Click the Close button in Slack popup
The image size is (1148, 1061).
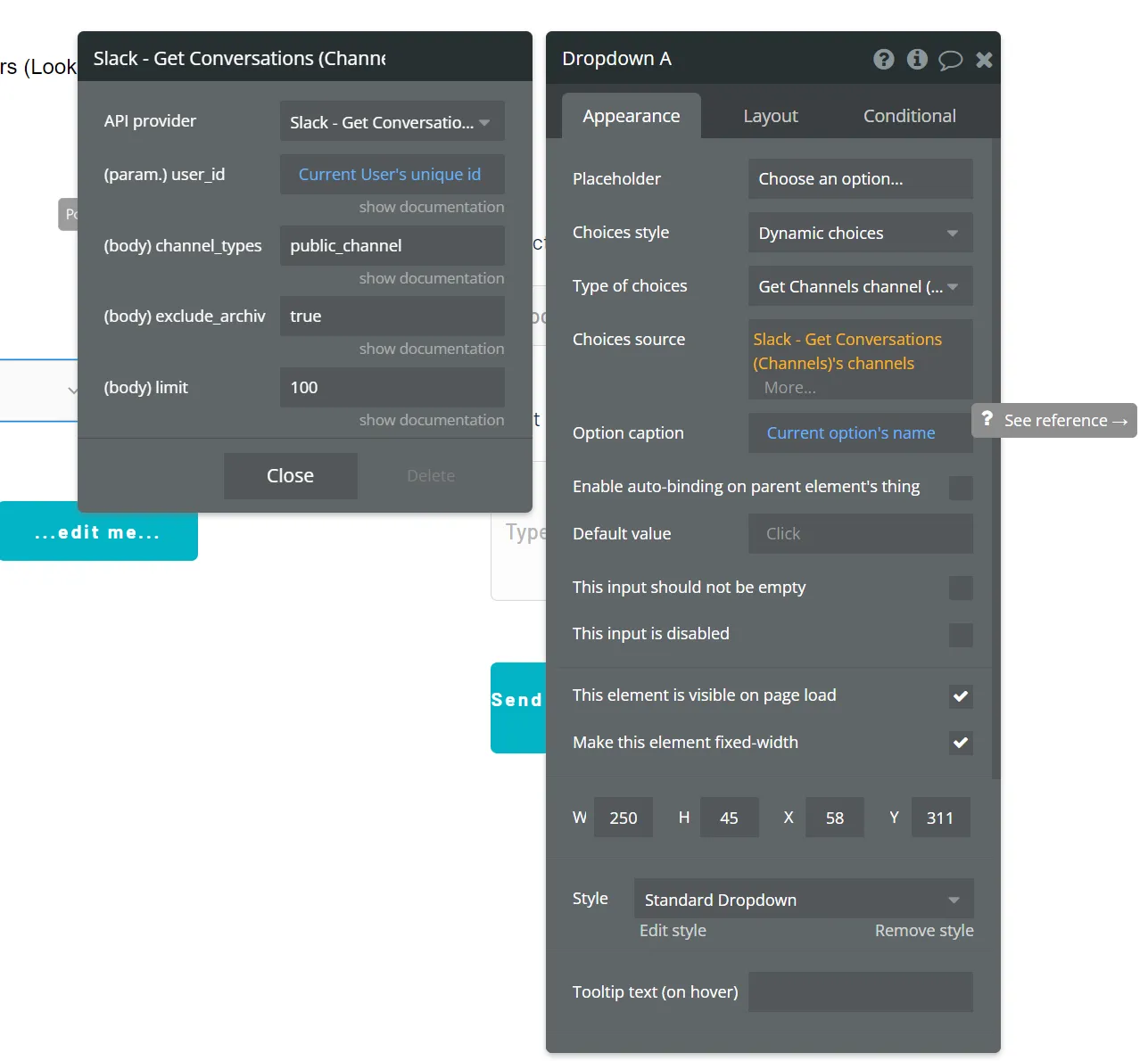click(x=291, y=476)
